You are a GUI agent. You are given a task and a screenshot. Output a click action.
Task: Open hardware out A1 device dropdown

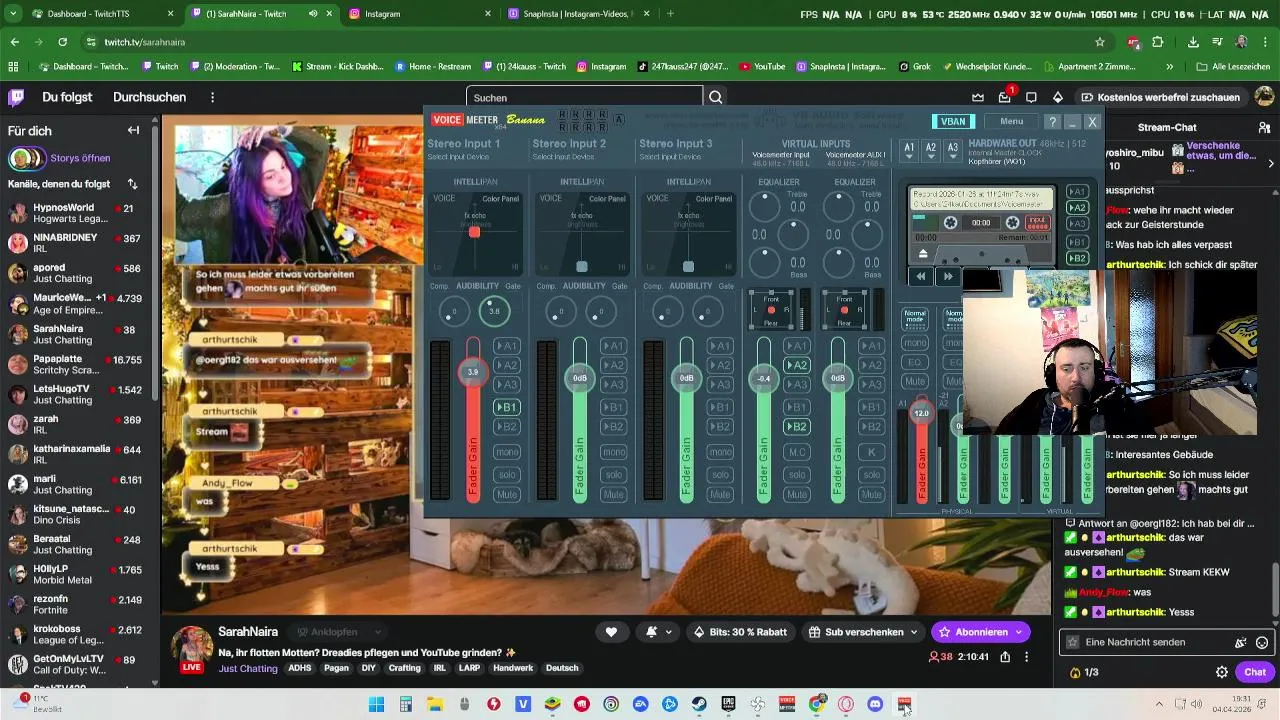coord(909,149)
